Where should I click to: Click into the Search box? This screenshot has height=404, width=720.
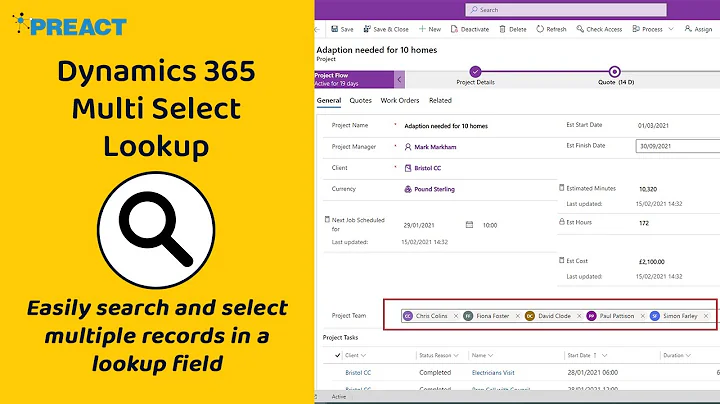click(x=566, y=10)
